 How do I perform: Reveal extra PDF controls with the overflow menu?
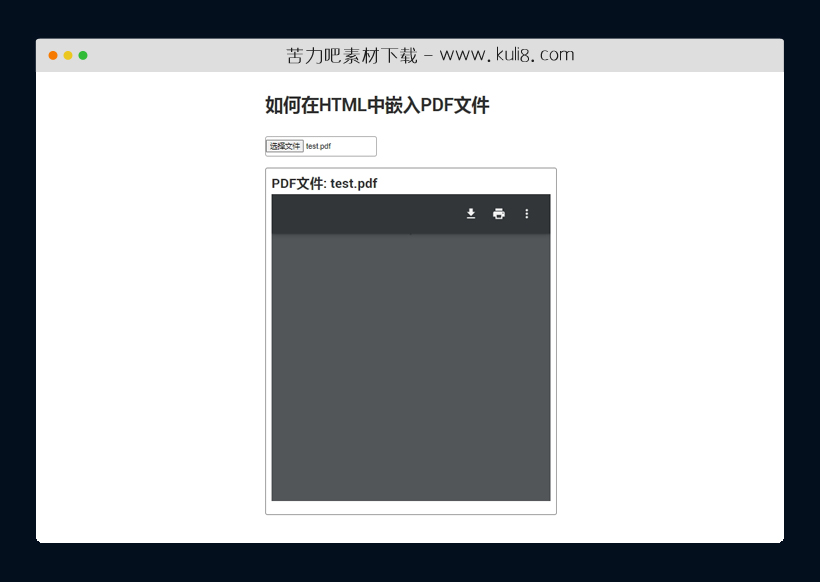click(527, 213)
